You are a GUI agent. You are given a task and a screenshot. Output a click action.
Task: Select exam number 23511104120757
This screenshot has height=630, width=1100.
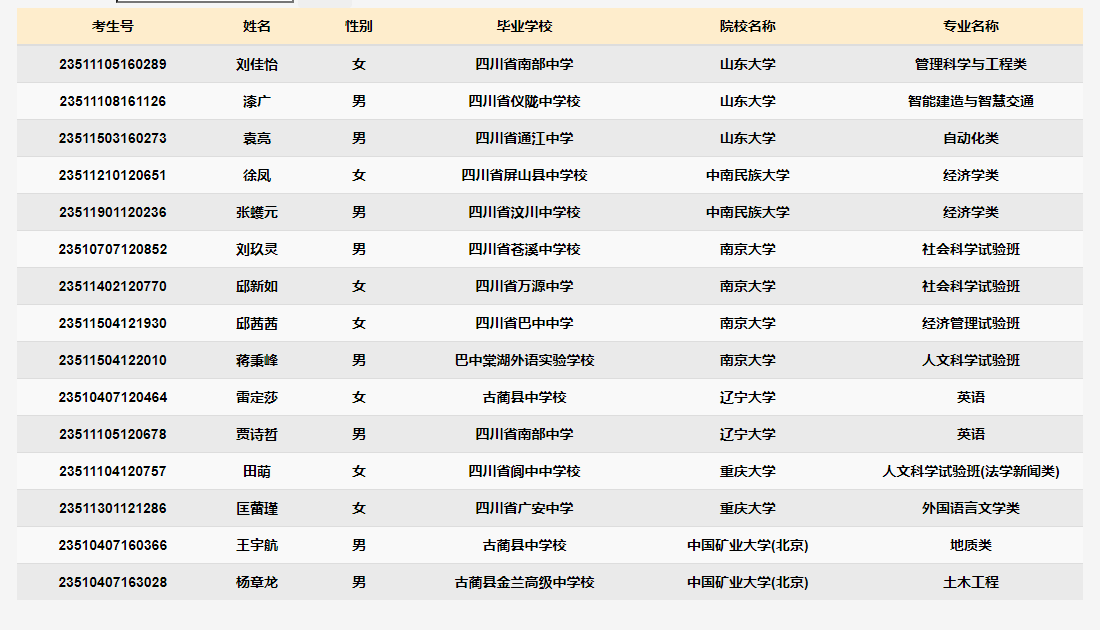coord(113,472)
